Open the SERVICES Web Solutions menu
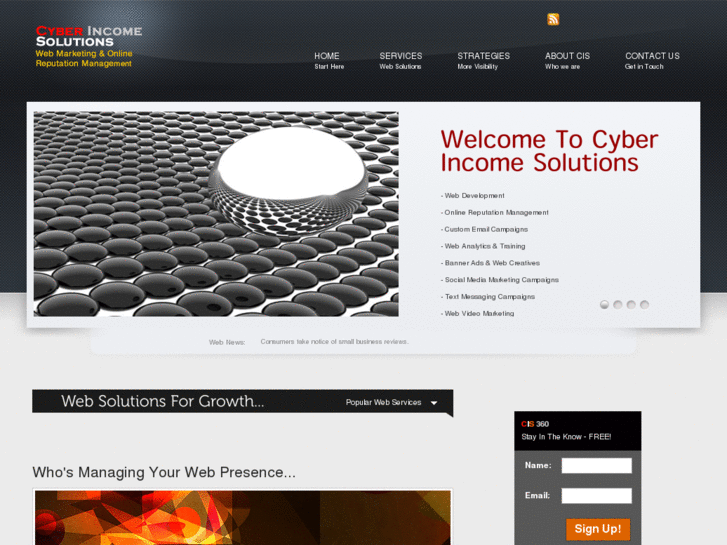 (x=401, y=61)
